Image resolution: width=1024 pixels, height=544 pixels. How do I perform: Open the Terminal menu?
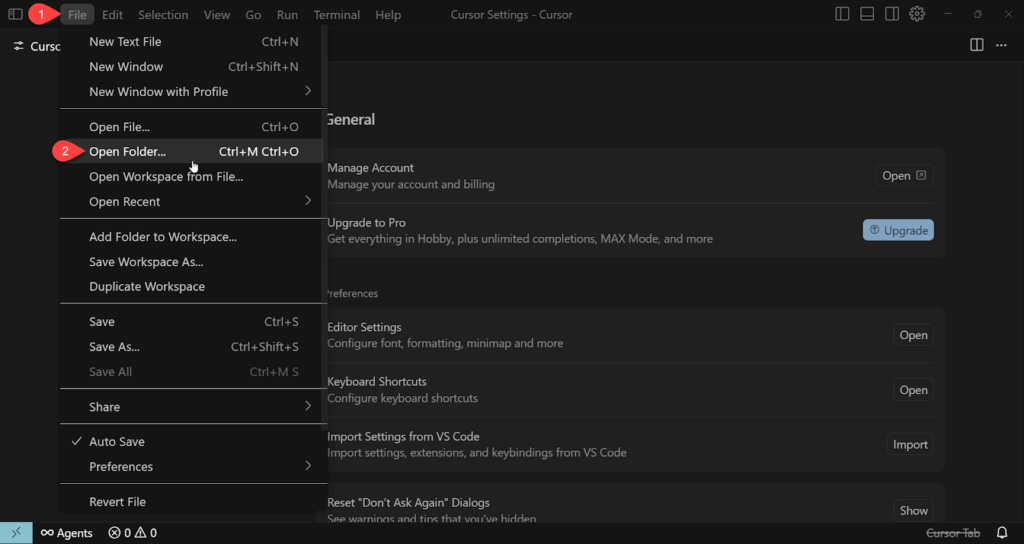(x=337, y=14)
